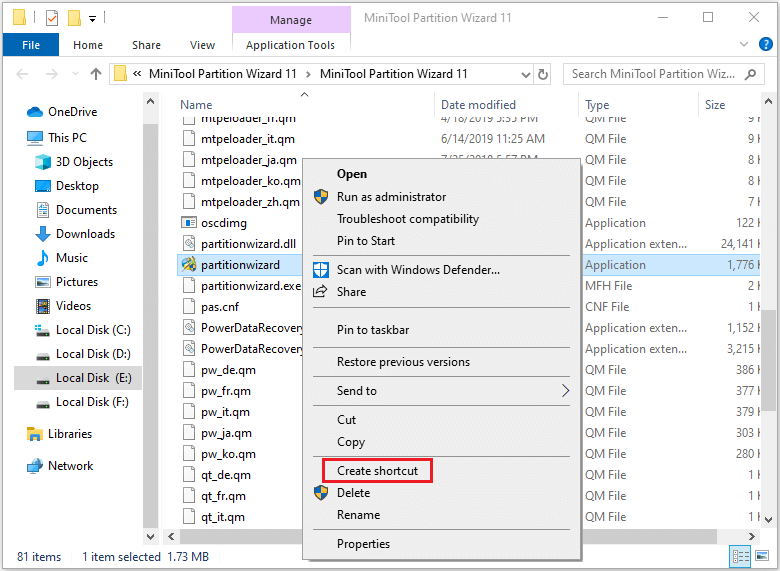Choose Troubleshoot compatibility
The image size is (780, 571).
pyautogui.click(x=408, y=219)
